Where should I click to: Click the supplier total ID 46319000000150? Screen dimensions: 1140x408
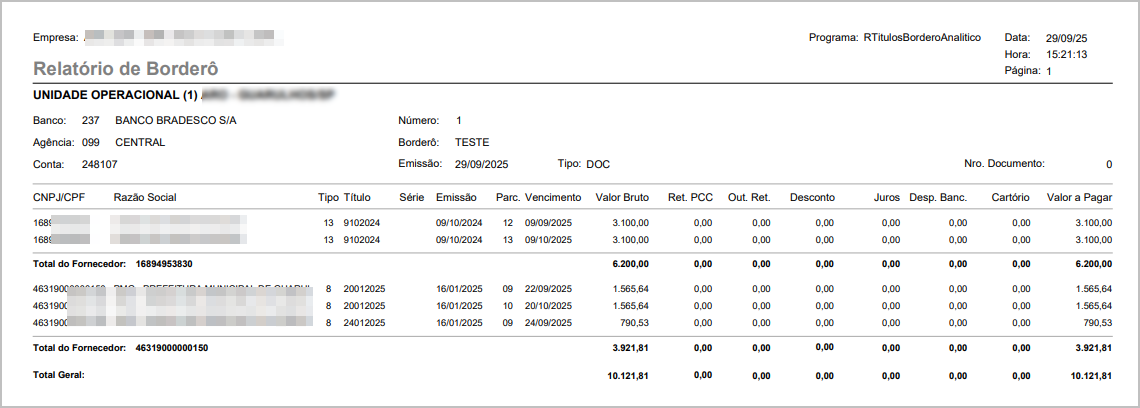pyautogui.click(x=172, y=348)
